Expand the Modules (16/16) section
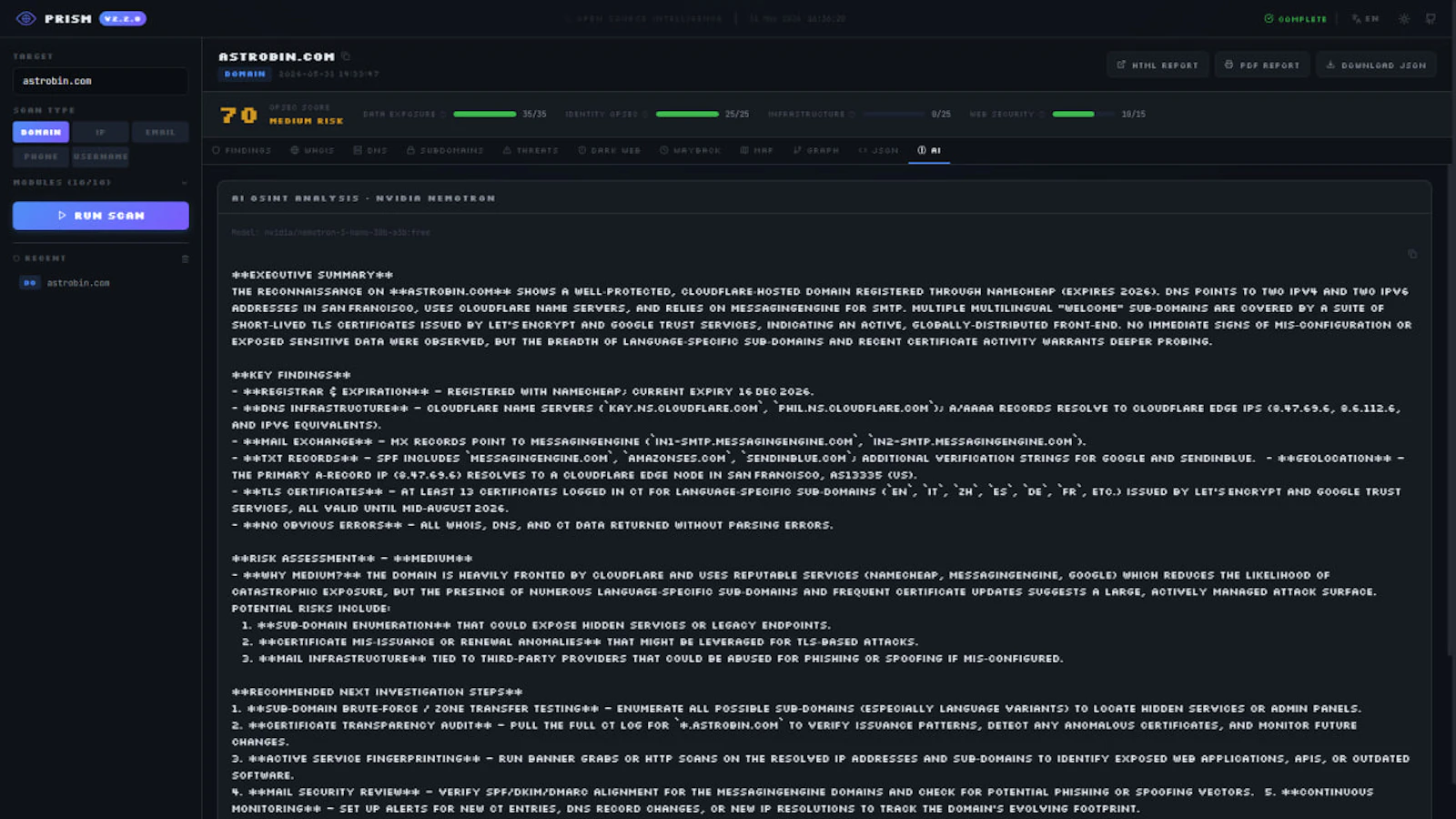Image resolution: width=1456 pixels, height=819 pixels. click(x=100, y=182)
